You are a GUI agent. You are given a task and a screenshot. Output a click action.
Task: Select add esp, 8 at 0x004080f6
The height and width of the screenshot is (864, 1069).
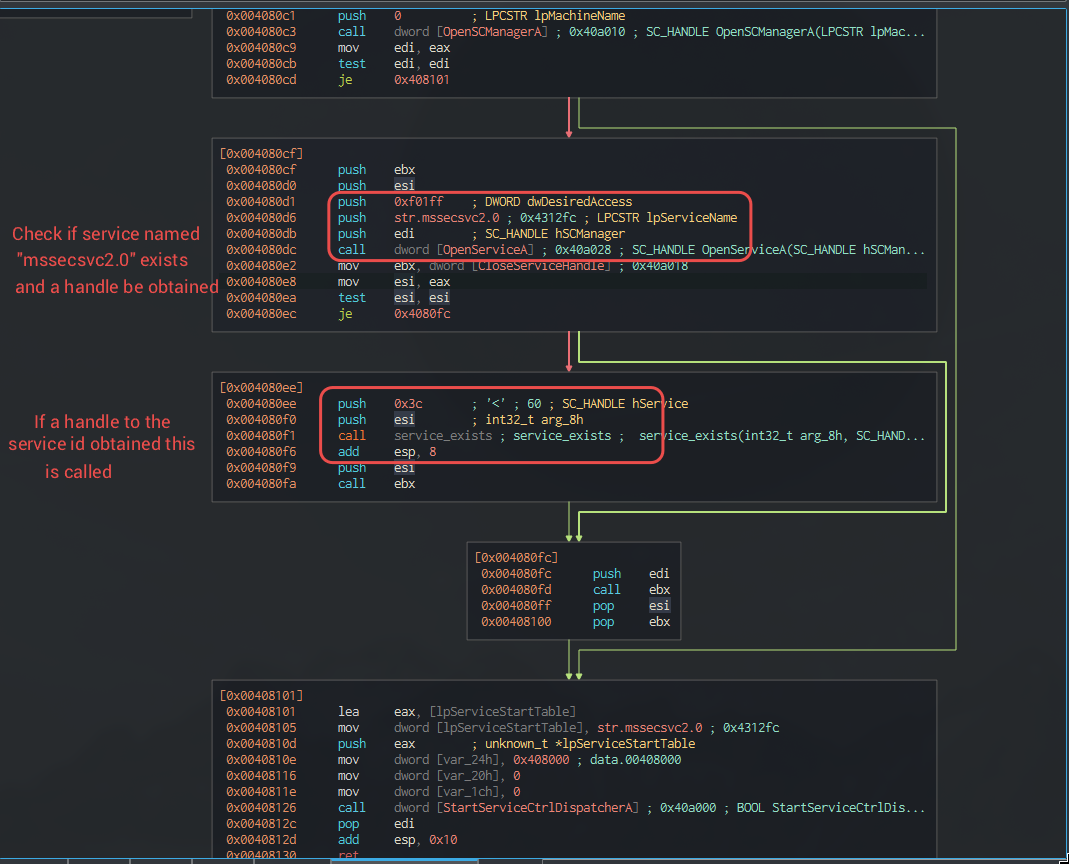click(x=331, y=452)
